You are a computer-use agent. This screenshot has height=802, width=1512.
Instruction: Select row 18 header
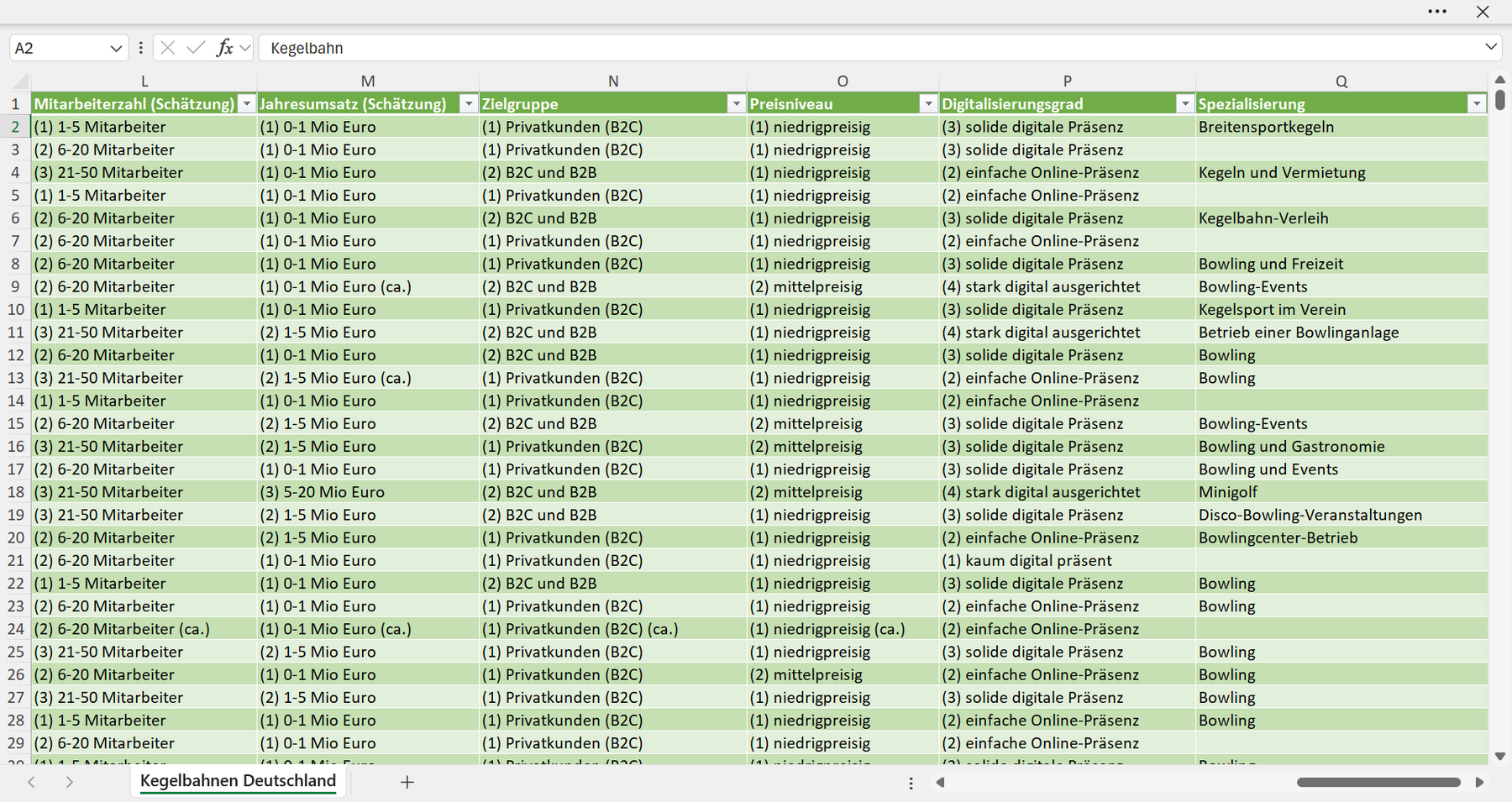coord(16,492)
